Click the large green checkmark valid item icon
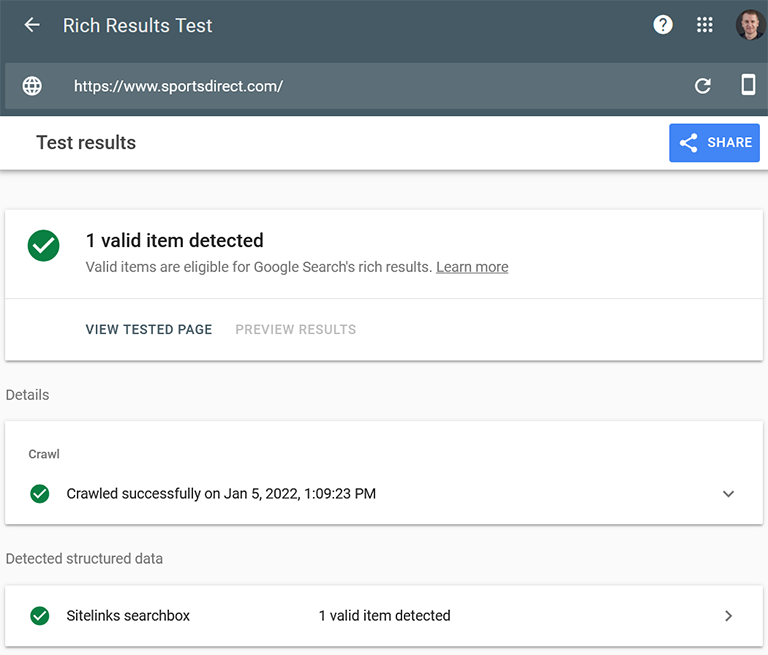The image size is (768, 655). pyautogui.click(x=44, y=245)
